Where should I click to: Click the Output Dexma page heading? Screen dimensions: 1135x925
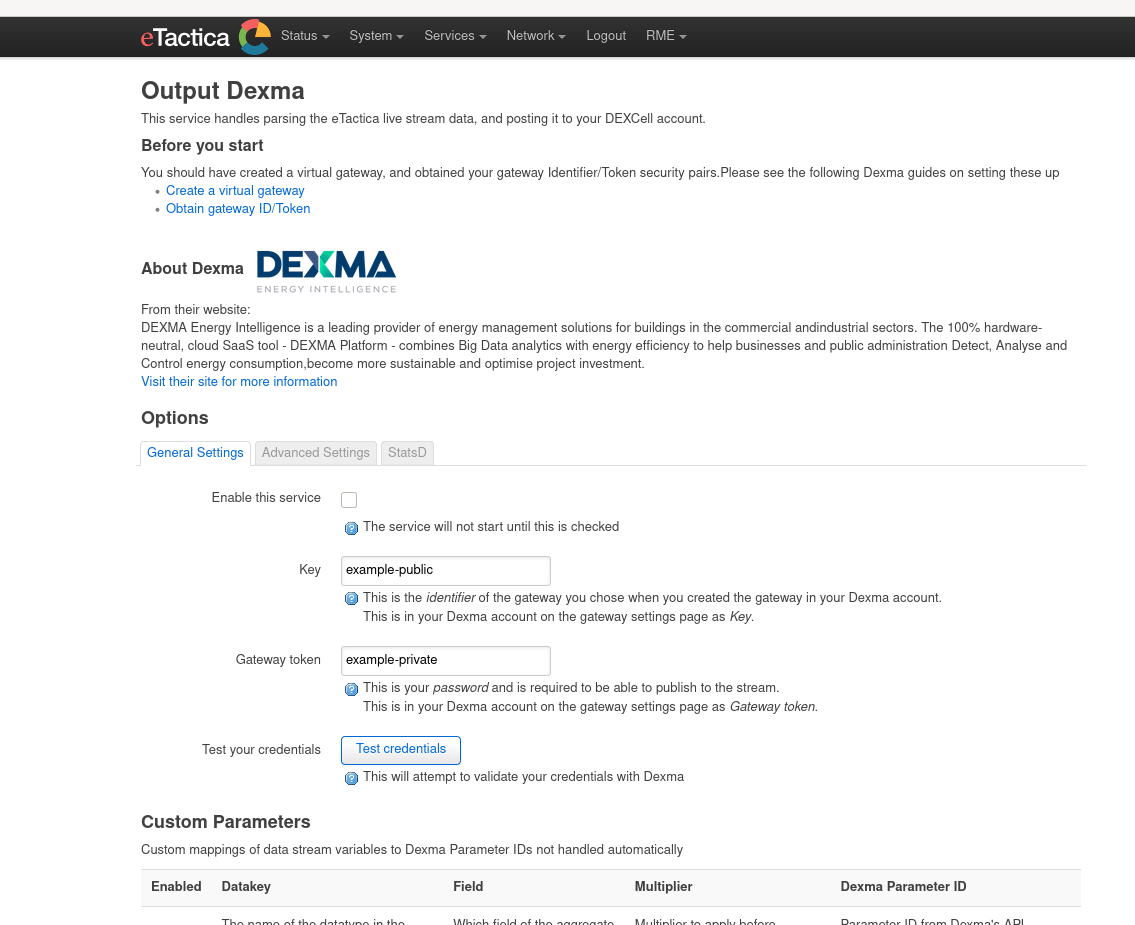223,91
